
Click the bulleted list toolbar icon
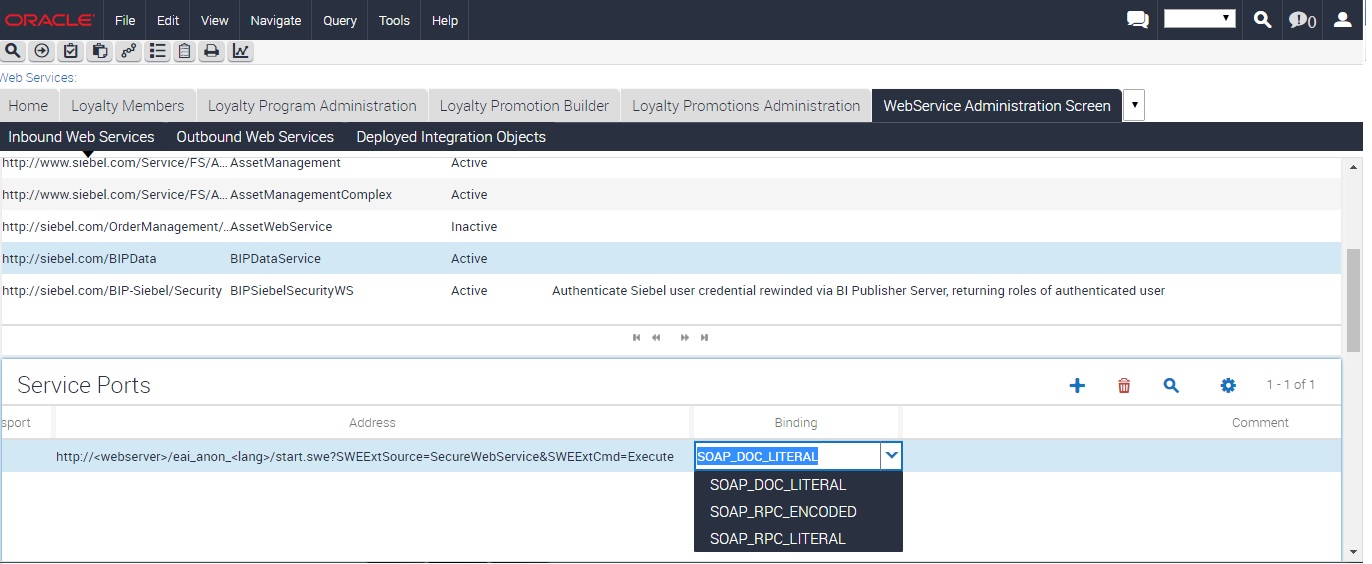(x=157, y=51)
